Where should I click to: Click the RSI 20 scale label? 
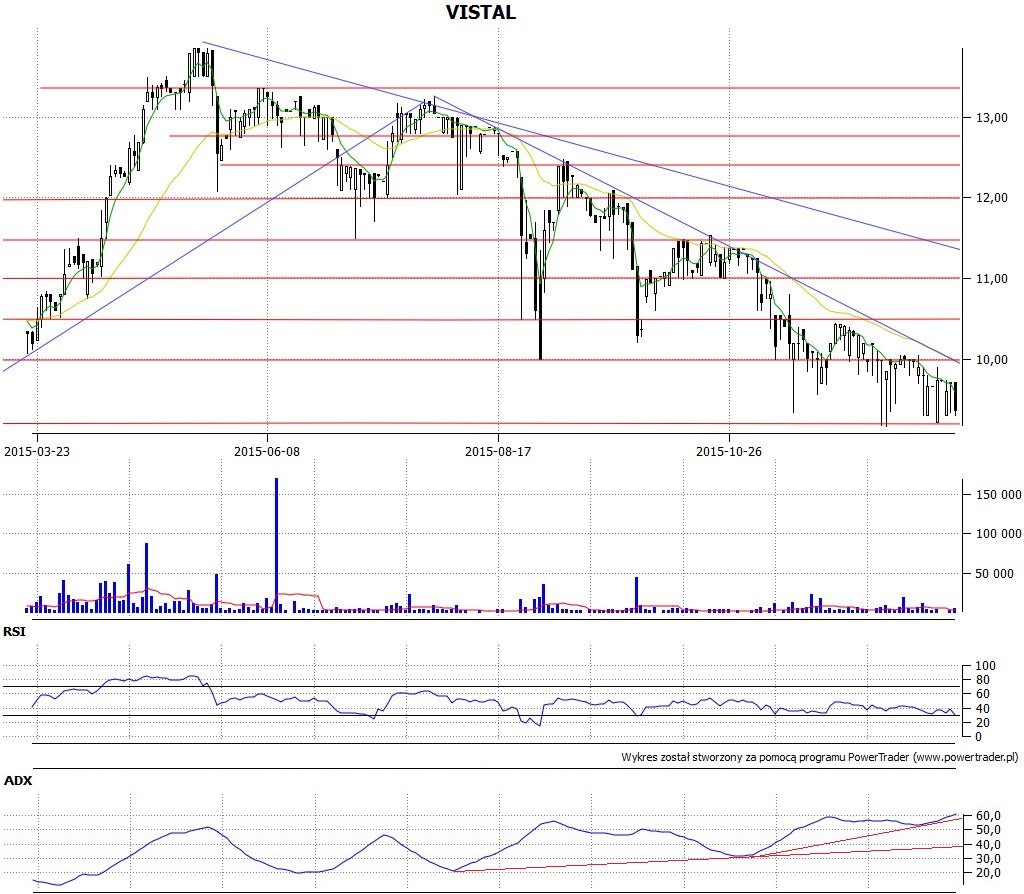982,723
